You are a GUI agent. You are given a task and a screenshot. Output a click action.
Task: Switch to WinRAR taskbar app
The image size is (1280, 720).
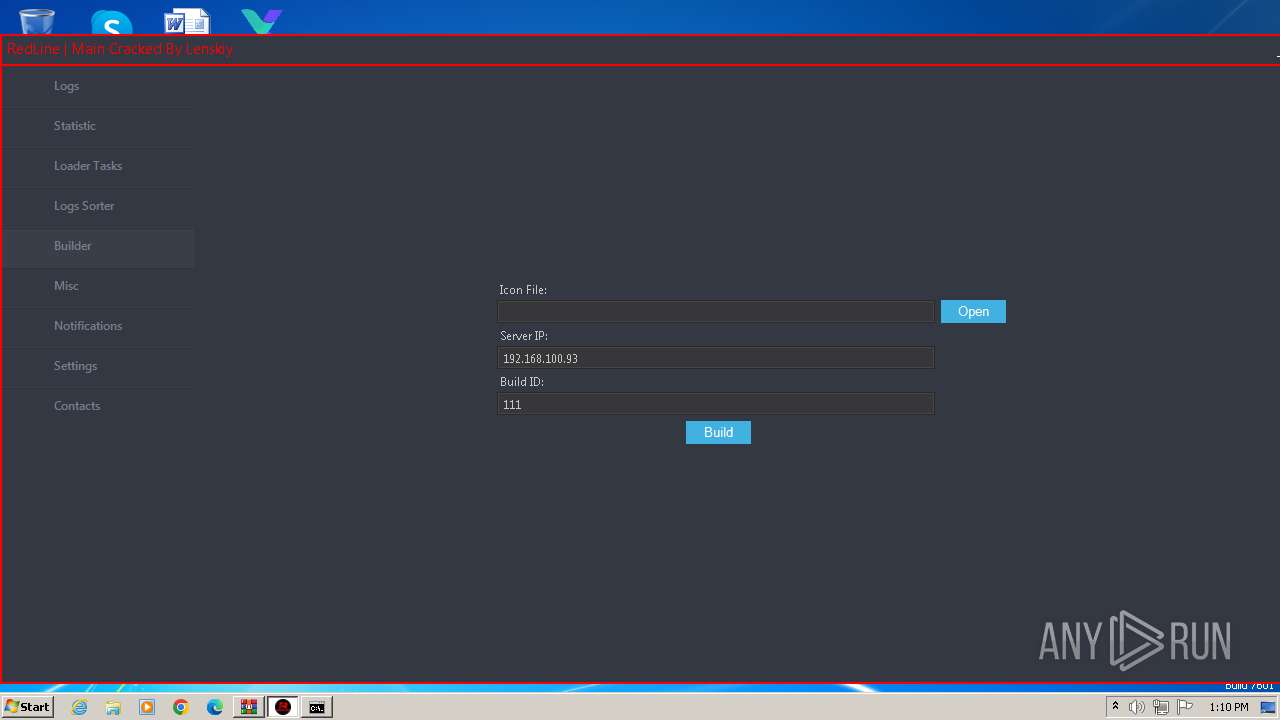click(248, 707)
